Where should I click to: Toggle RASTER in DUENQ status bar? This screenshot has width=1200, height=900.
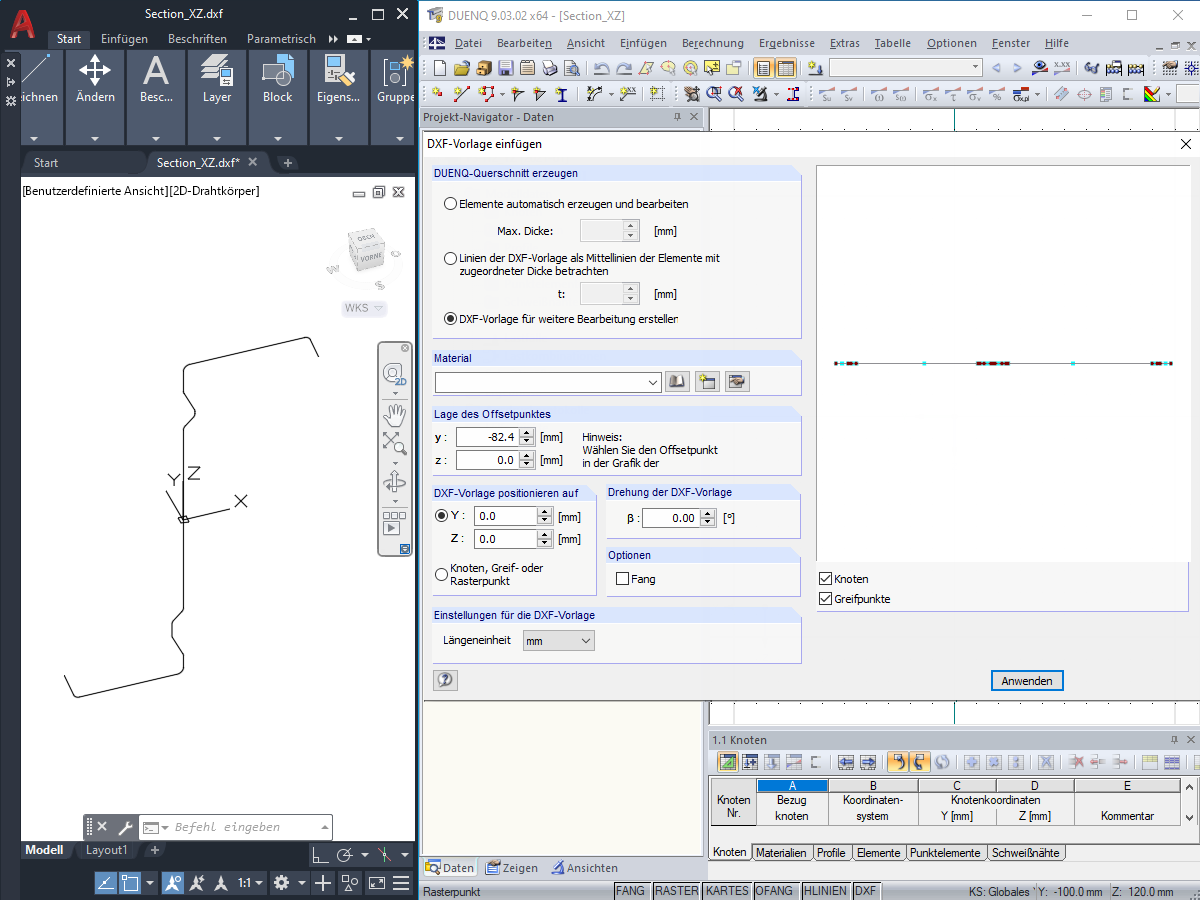coord(676,891)
